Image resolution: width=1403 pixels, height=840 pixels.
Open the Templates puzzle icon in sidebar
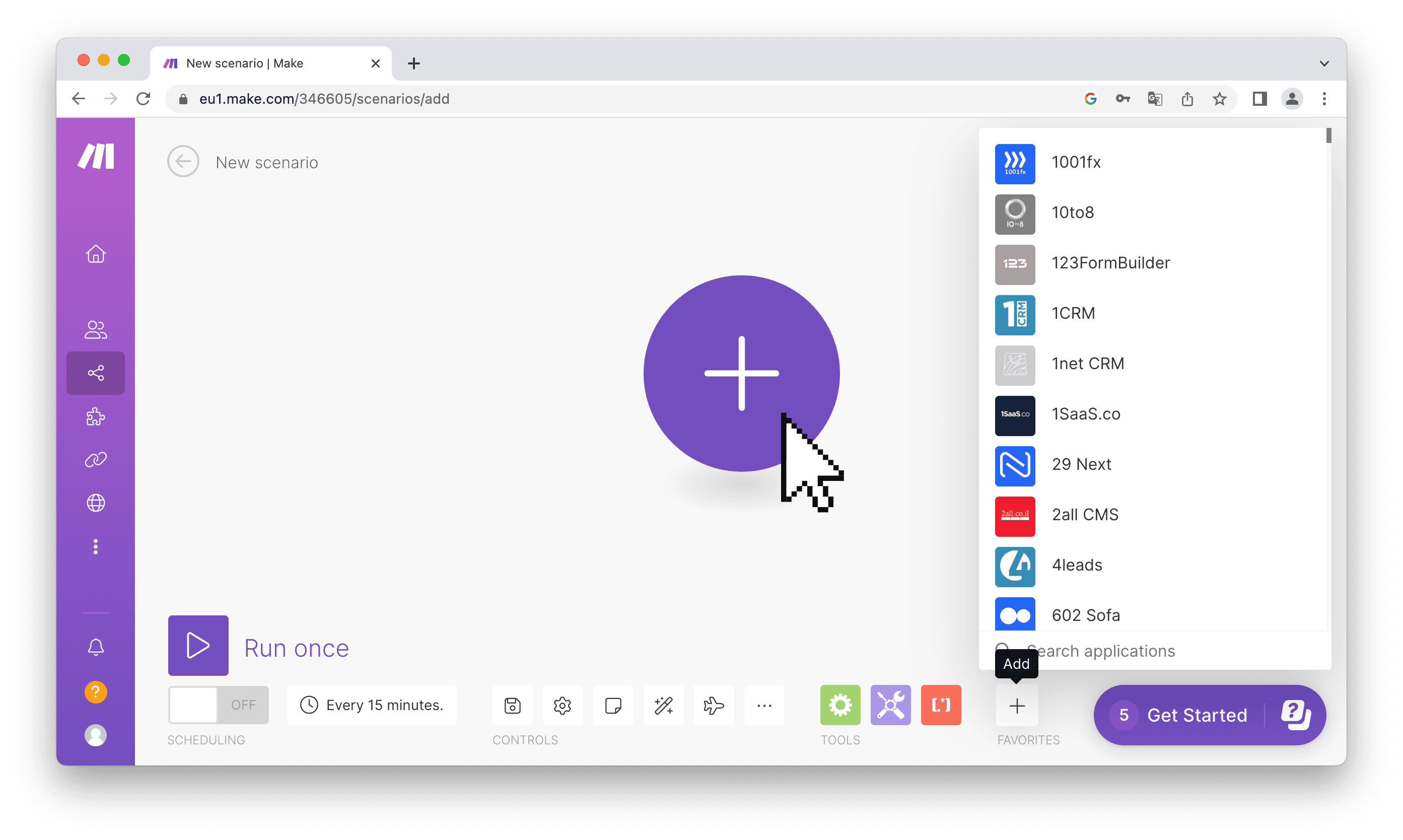point(96,416)
